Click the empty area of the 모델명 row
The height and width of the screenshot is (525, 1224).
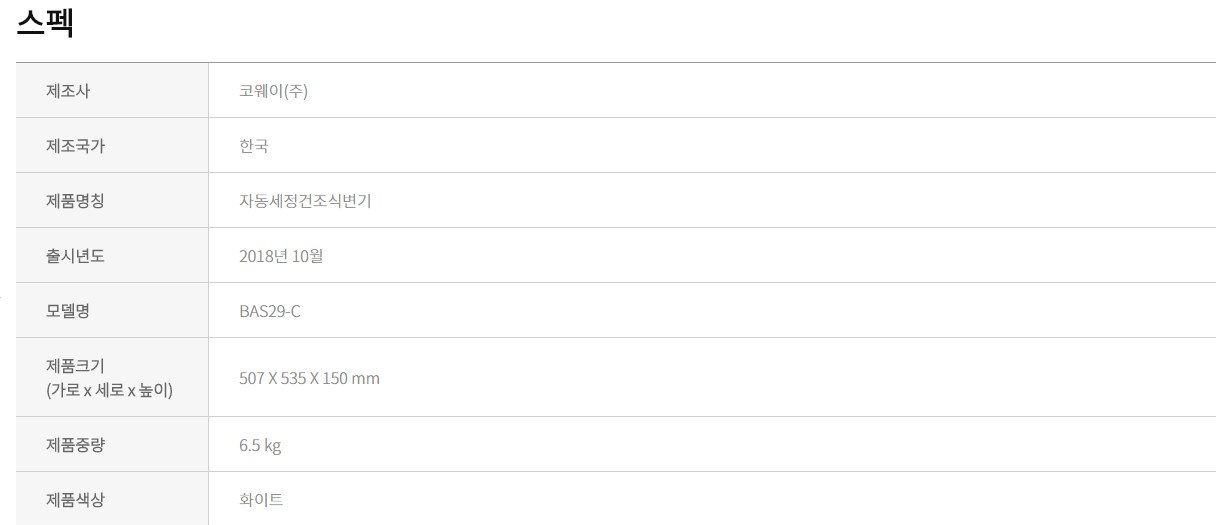click(760, 311)
